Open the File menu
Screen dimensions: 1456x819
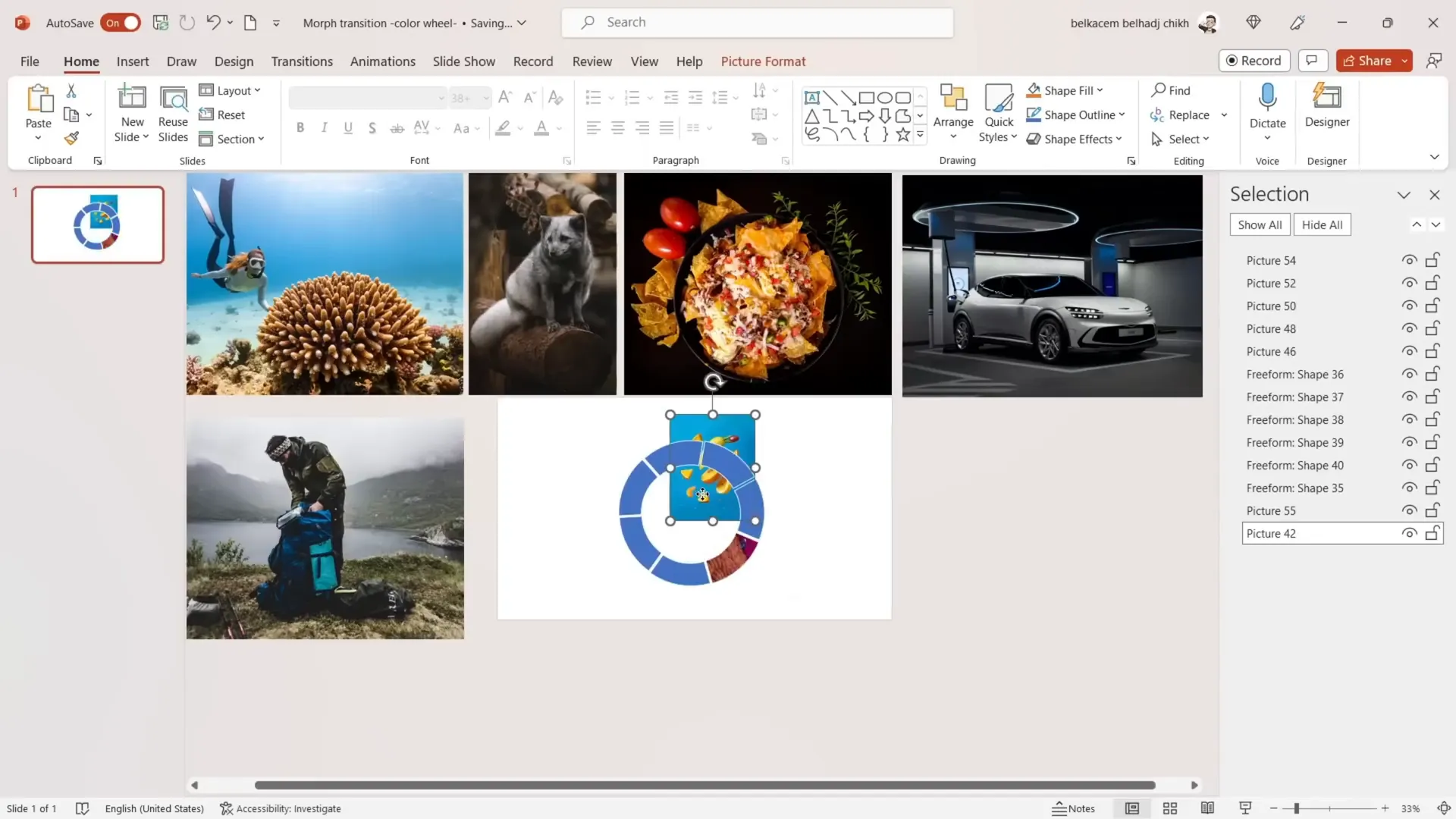pyautogui.click(x=30, y=61)
